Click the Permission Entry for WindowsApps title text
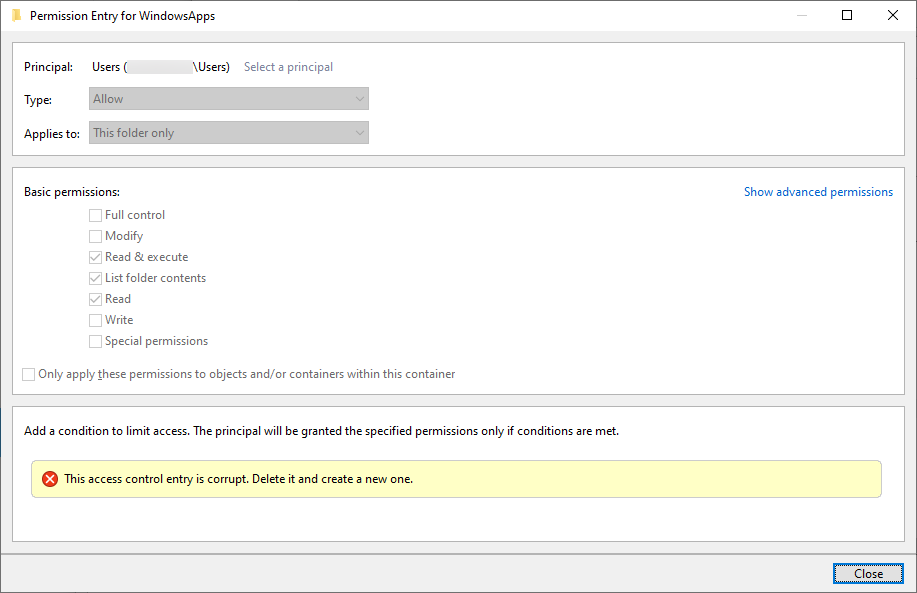The image size is (917, 593). tap(122, 16)
